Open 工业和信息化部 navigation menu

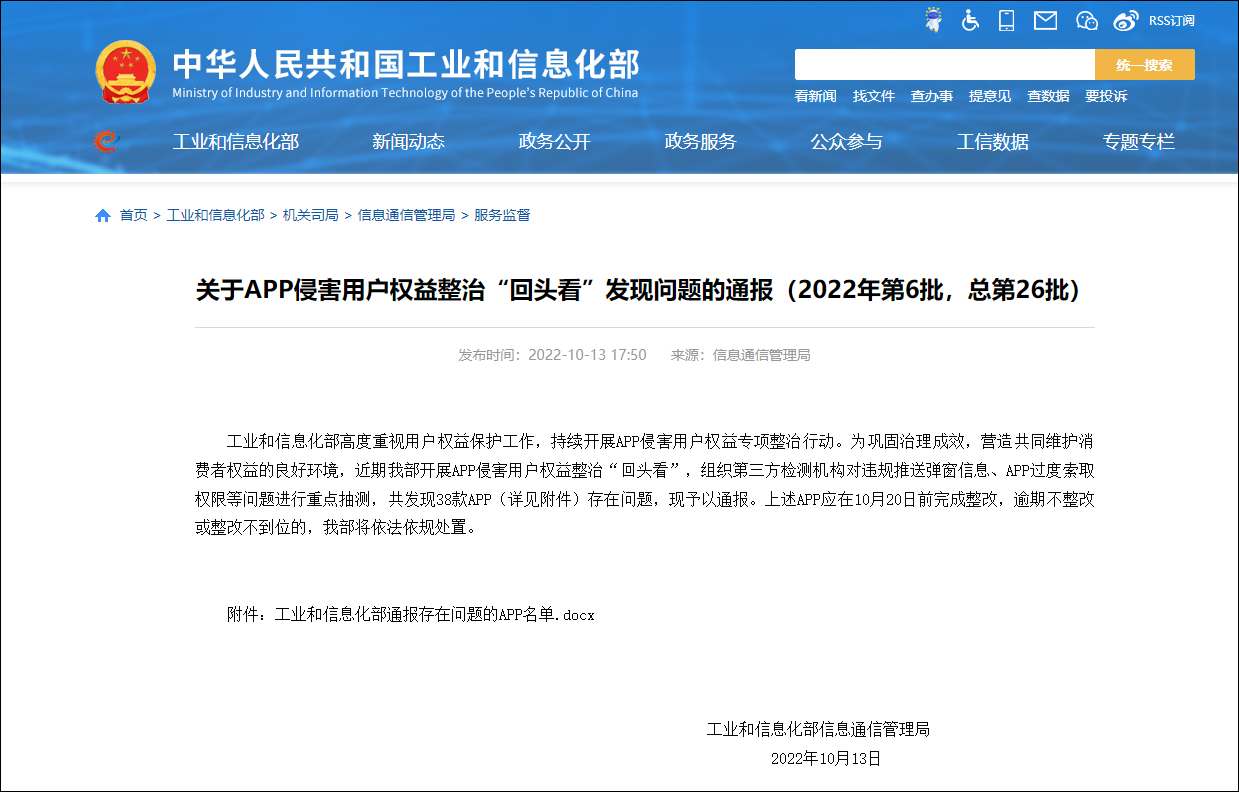tap(236, 142)
